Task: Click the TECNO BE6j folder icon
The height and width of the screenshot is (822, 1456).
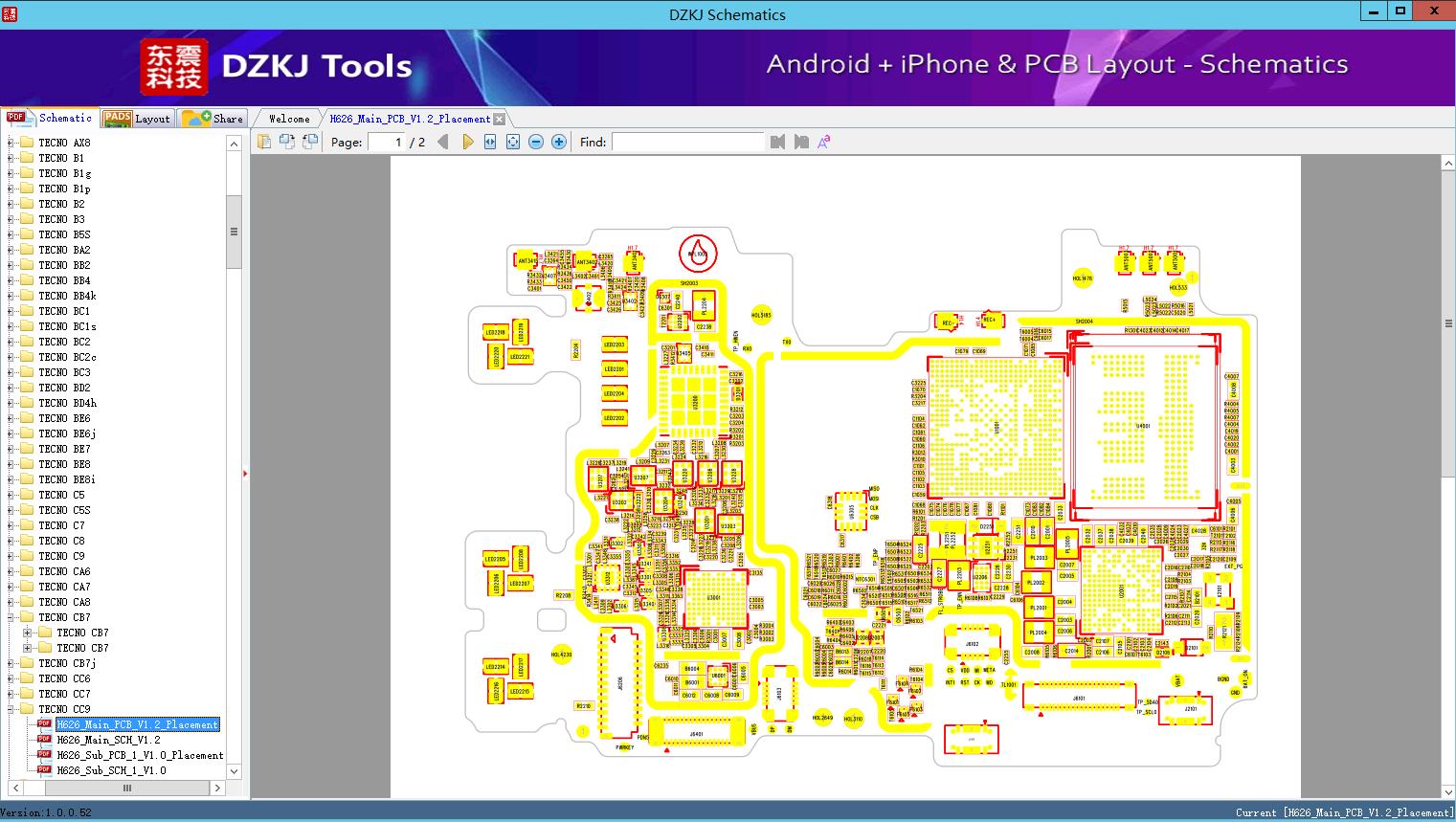Action: pyautogui.click(x=27, y=433)
